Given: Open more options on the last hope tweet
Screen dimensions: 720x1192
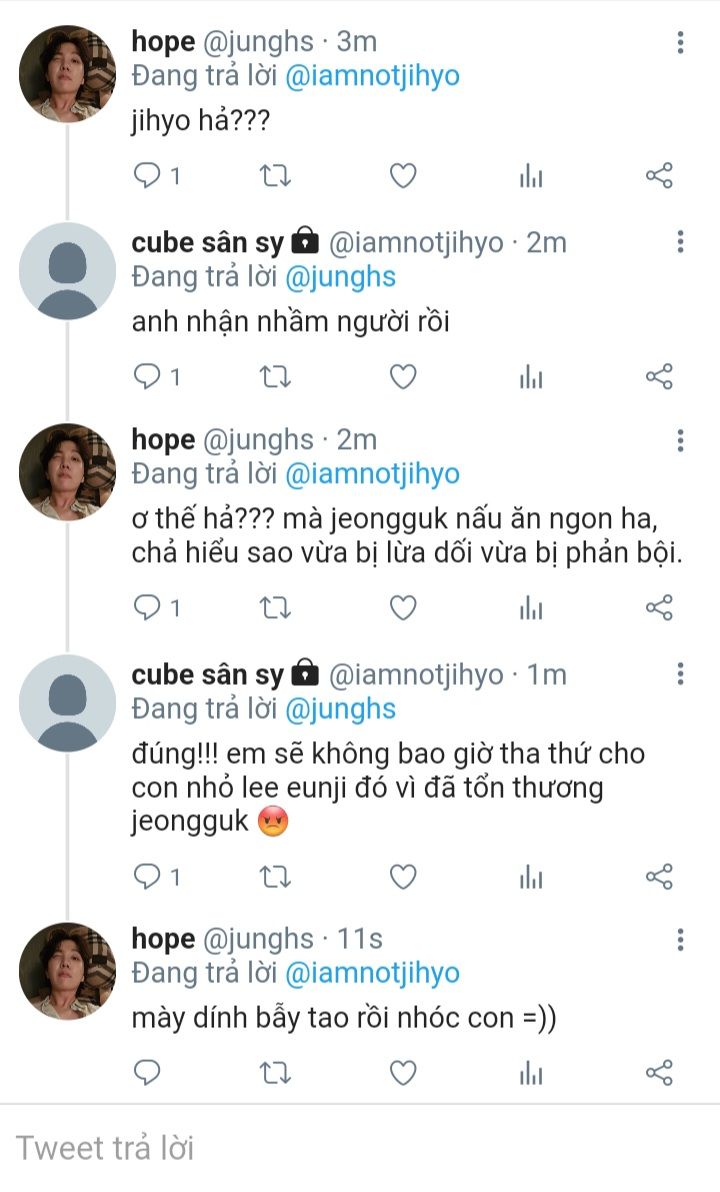Looking at the screenshot, I should [680, 939].
